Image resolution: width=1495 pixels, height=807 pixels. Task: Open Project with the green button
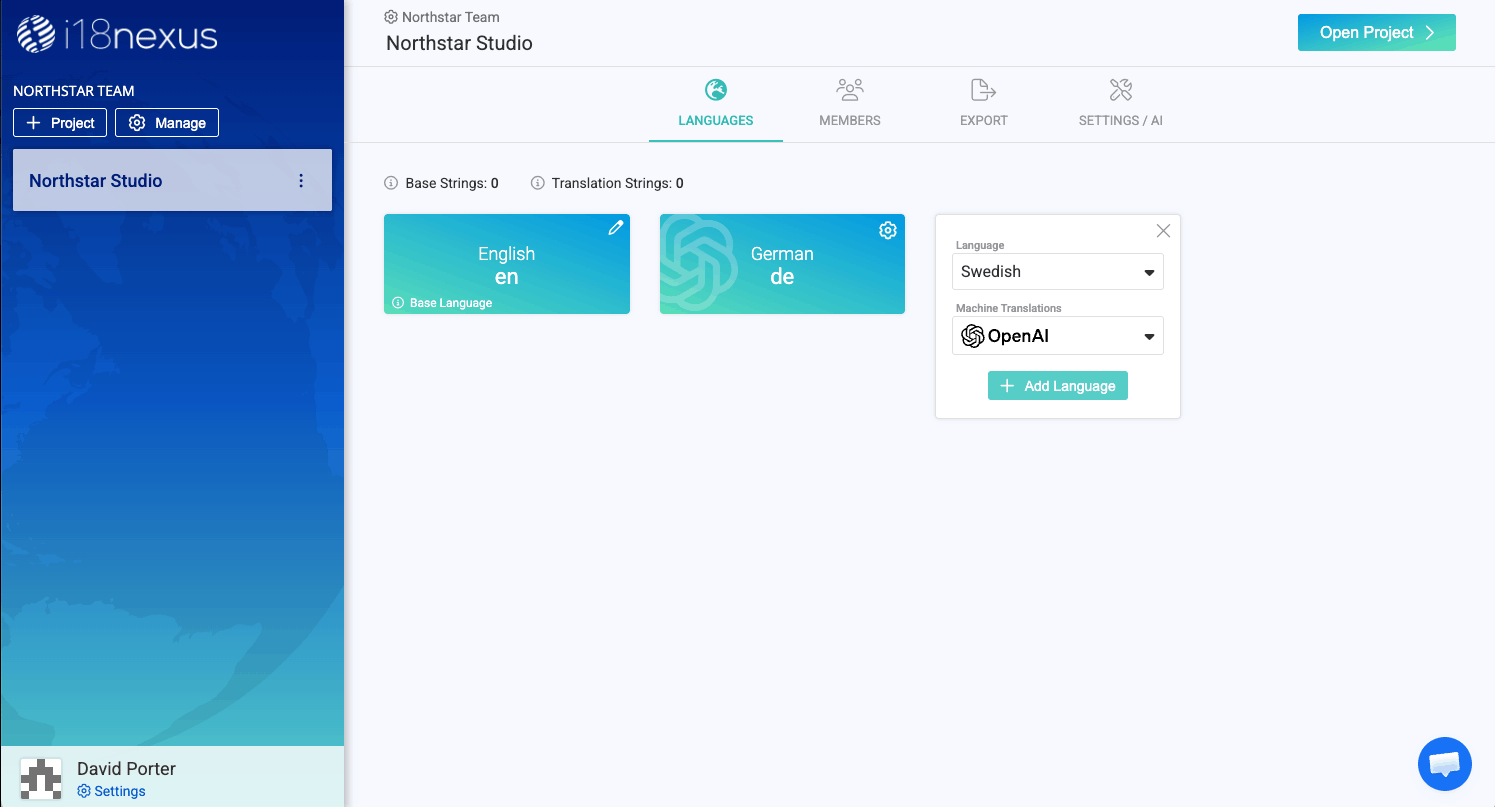click(1376, 32)
